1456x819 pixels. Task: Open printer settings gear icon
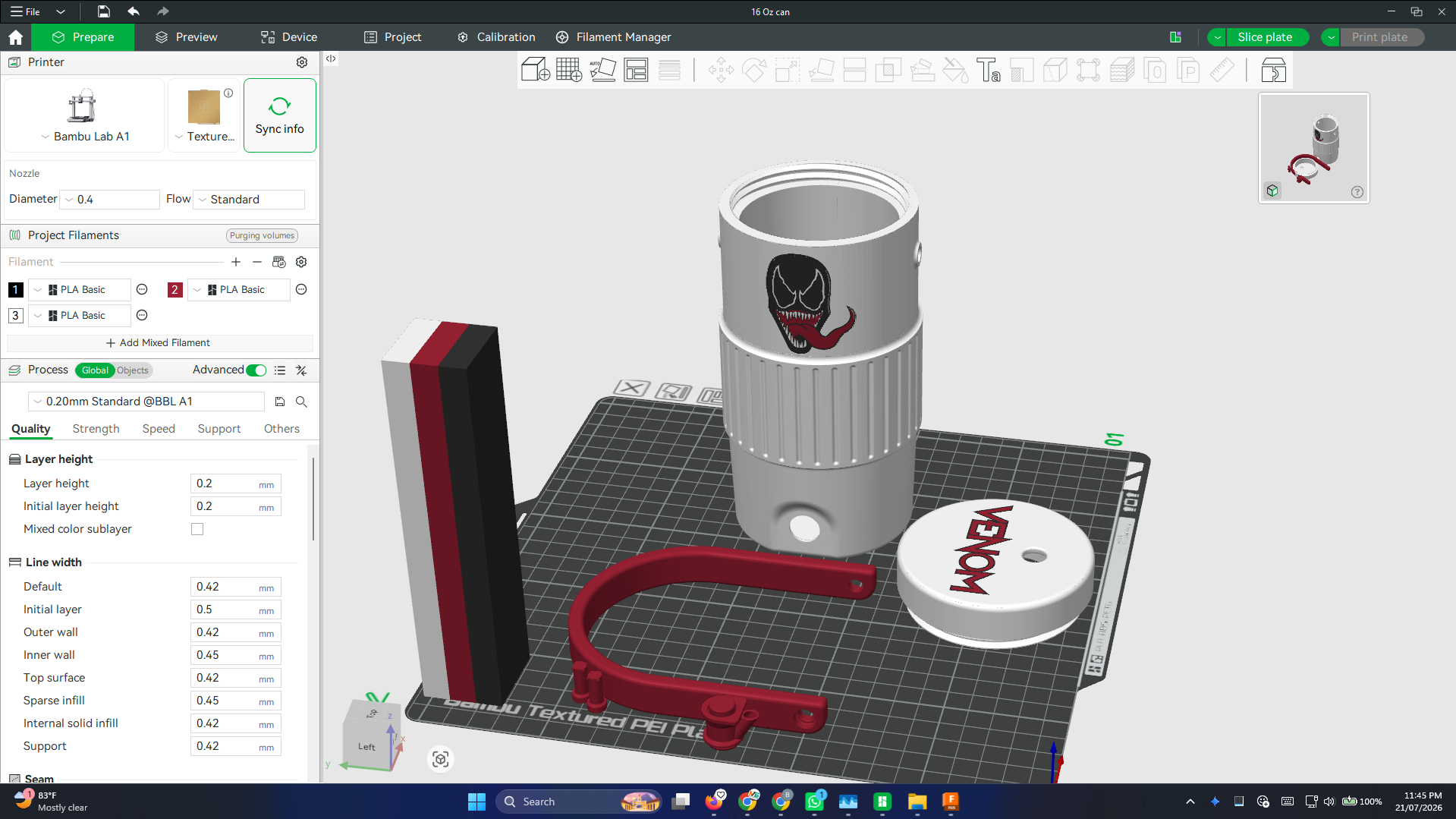click(x=302, y=62)
